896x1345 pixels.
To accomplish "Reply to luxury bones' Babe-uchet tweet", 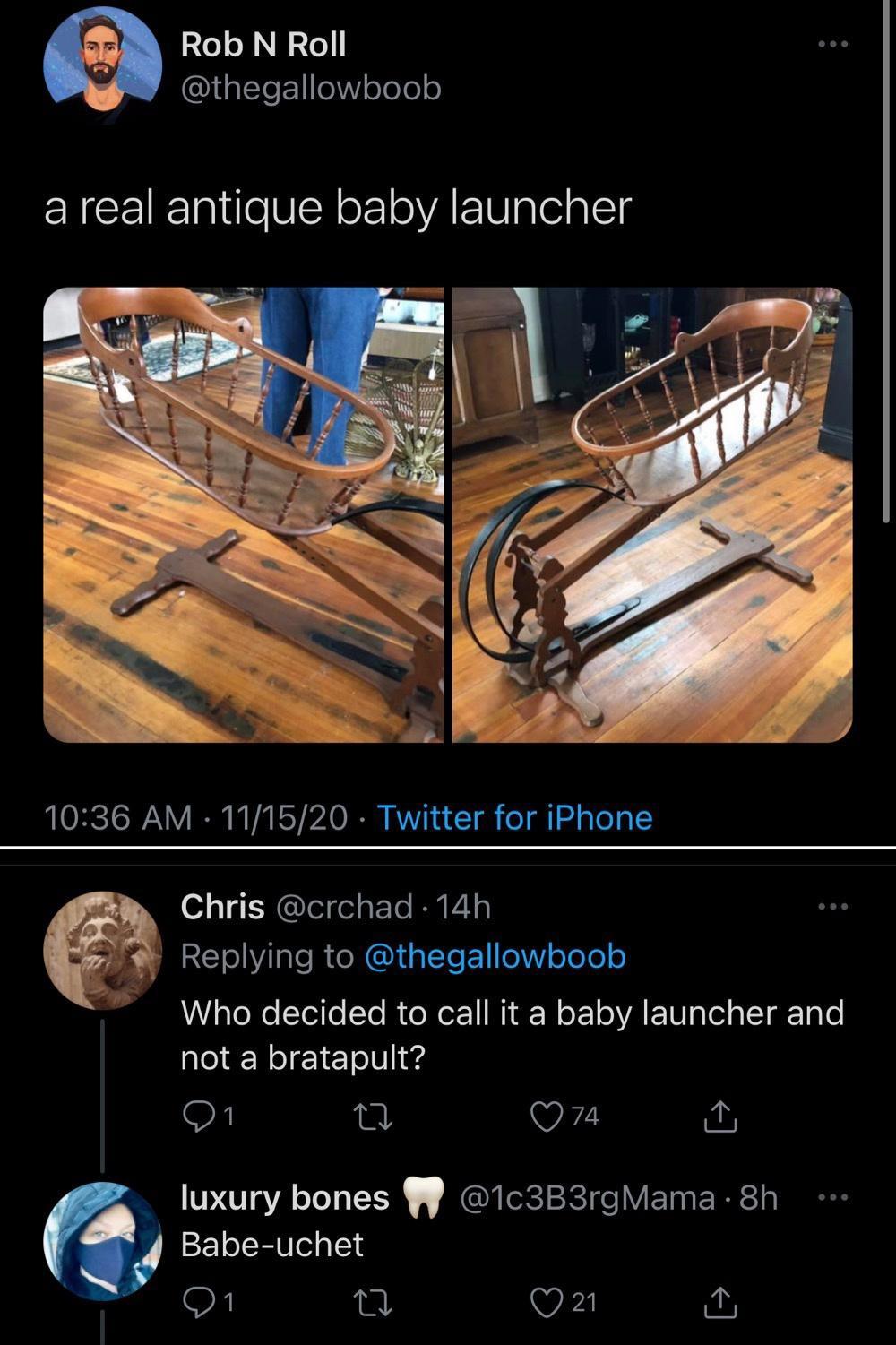I will pyautogui.click(x=196, y=1301).
